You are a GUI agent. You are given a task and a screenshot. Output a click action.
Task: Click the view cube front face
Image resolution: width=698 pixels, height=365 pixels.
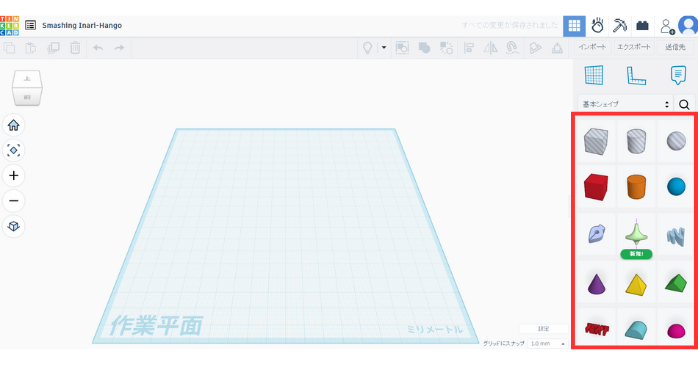27,97
